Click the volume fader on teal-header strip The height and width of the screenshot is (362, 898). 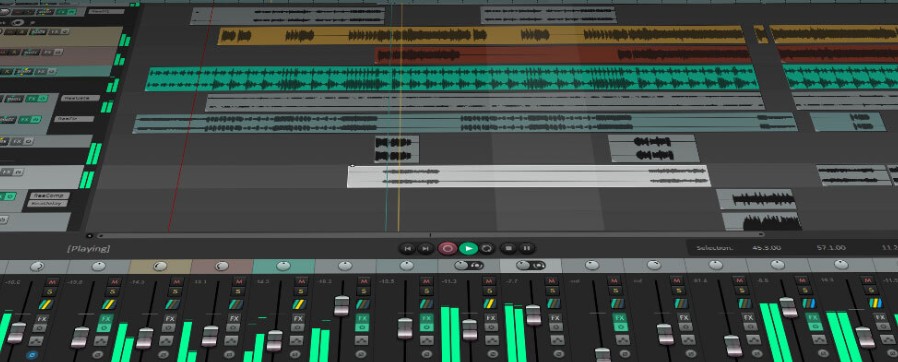(x=274, y=341)
